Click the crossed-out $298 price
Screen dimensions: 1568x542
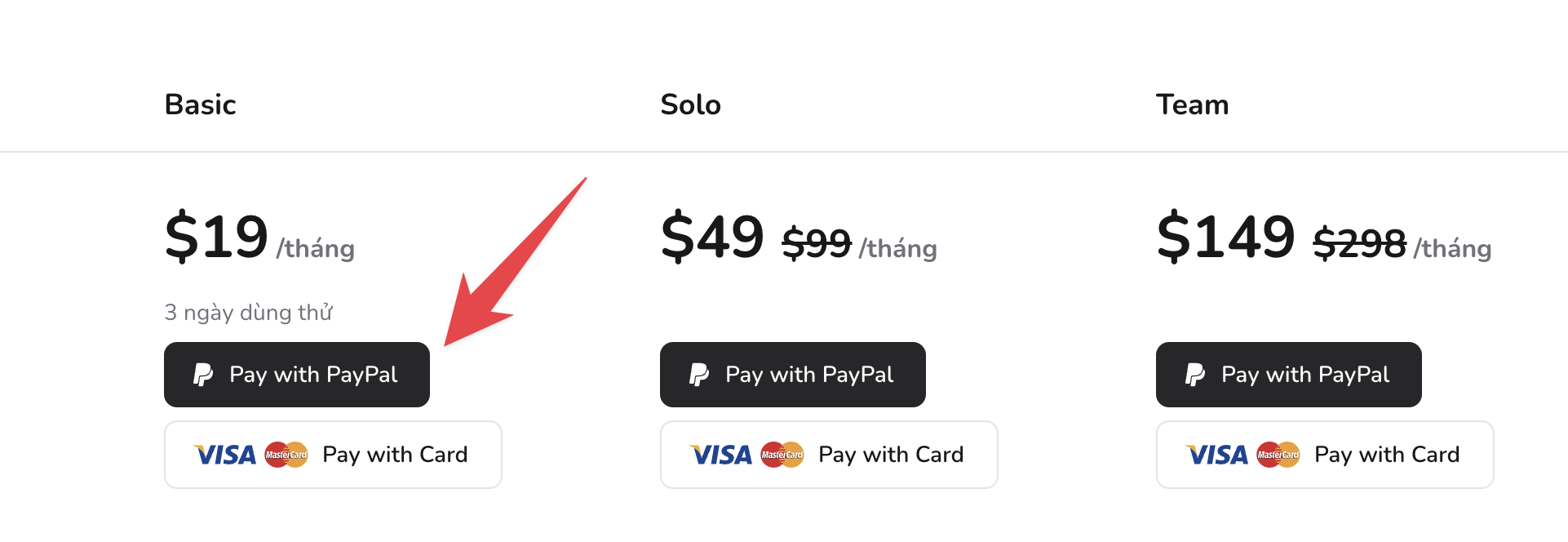[1360, 243]
